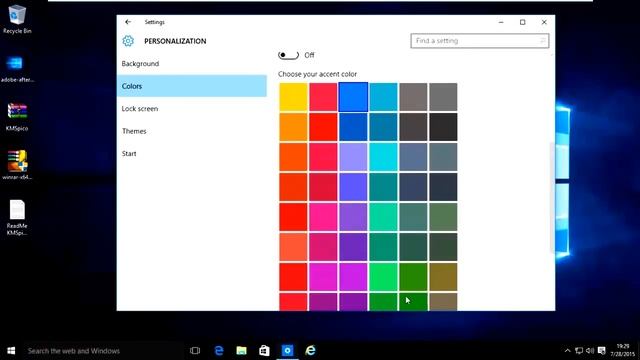Show hidden icons in system tray
This screenshot has width=640, height=360.
[x=567, y=351]
